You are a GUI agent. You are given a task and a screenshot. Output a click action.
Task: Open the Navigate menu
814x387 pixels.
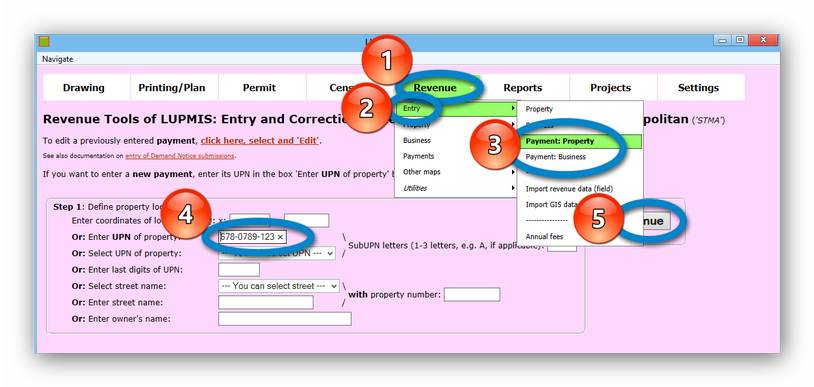point(58,59)
